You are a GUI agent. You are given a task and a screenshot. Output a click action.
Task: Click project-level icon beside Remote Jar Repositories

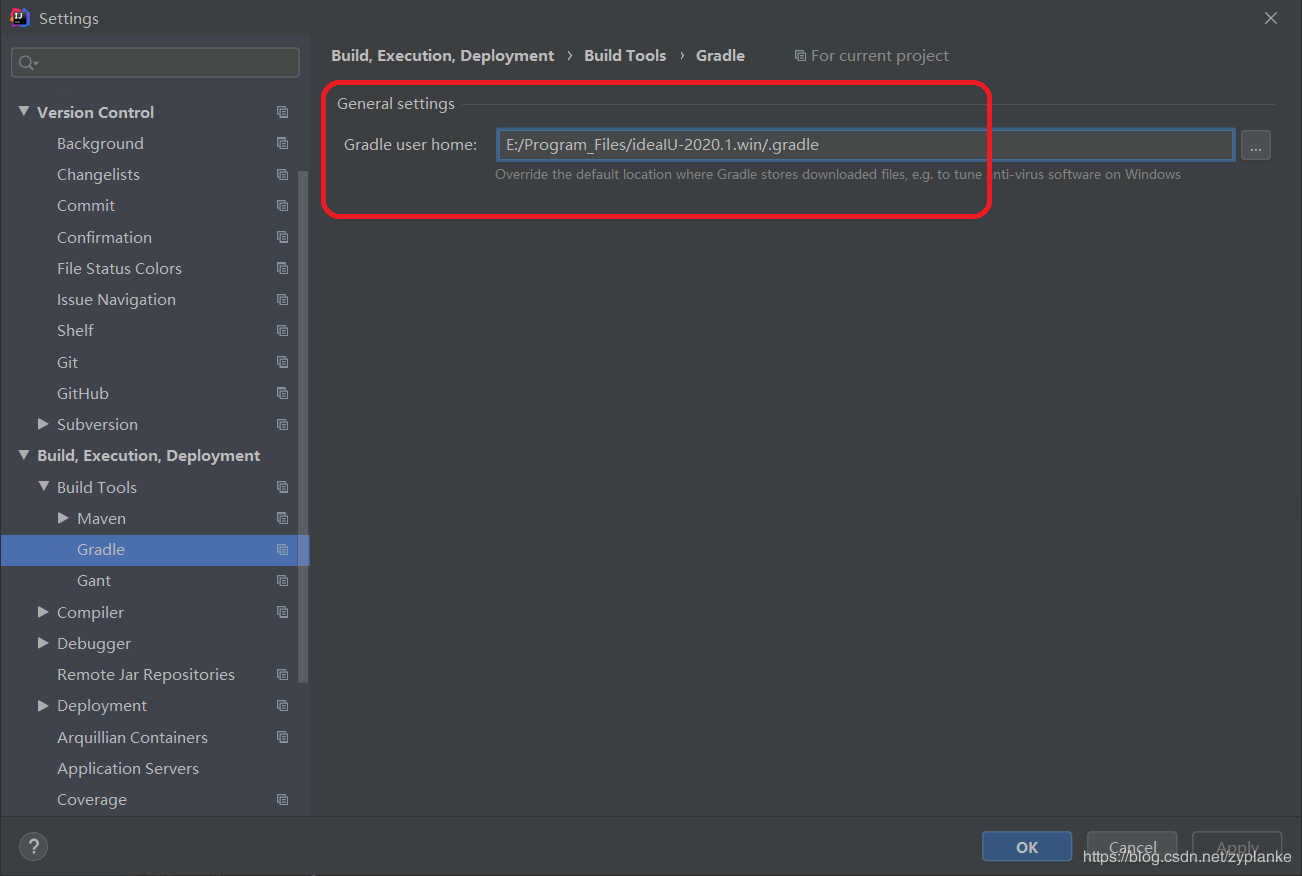(283, 674)
